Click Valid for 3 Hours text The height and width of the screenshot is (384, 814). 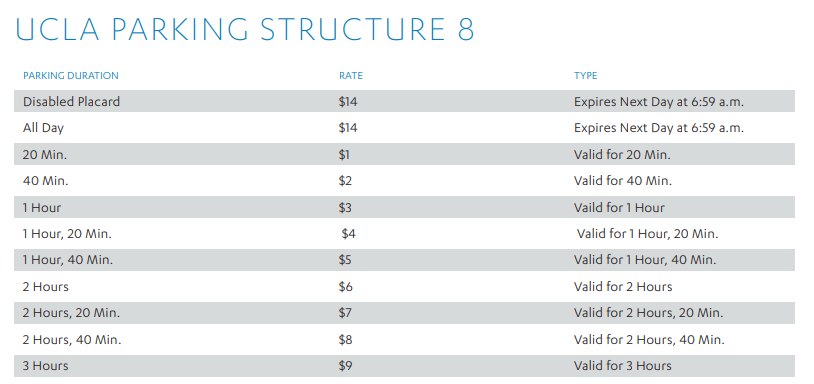coord(622,366)
